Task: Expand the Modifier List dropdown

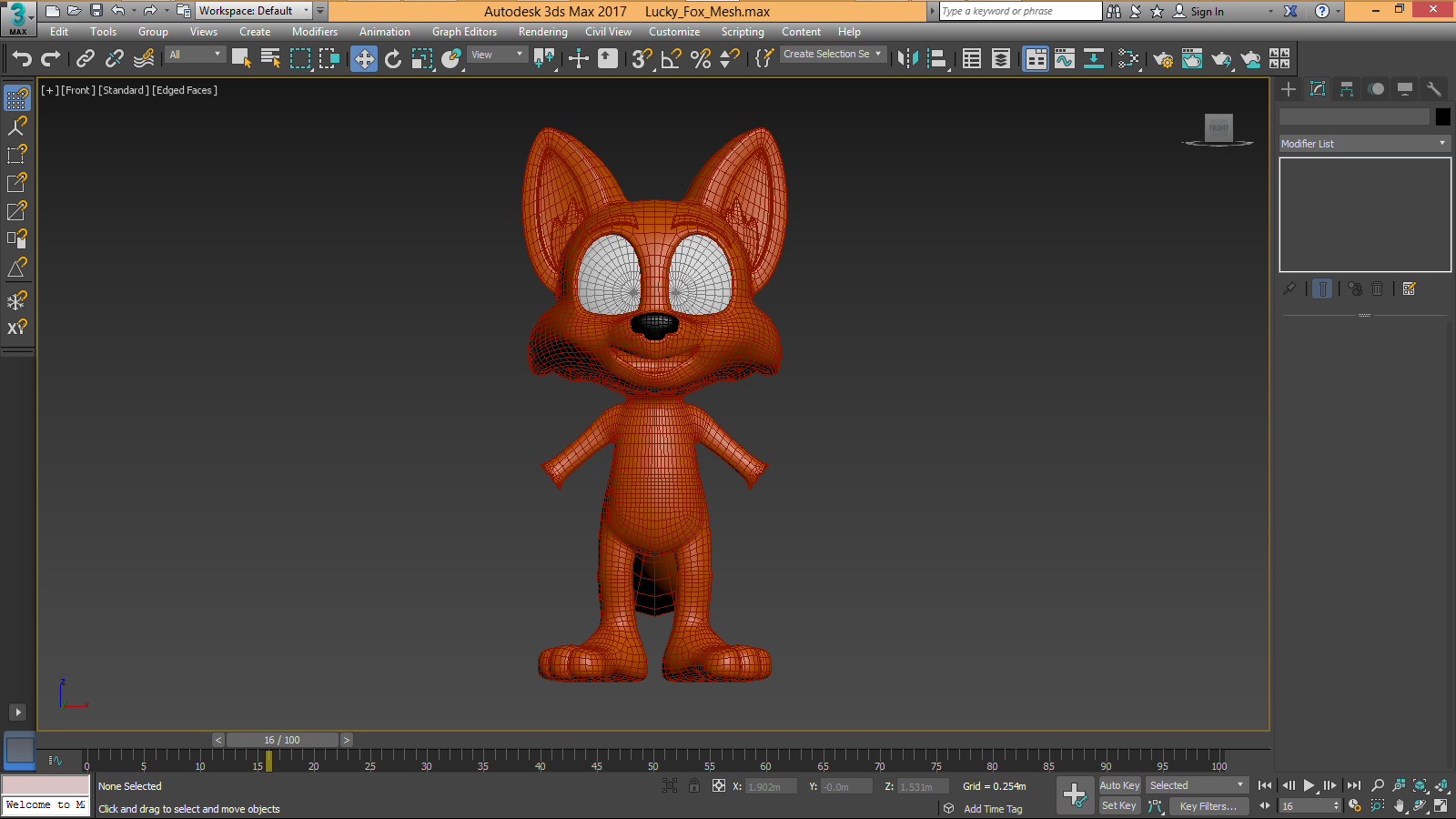Action: pyautogui.click(x=1363, y=144)
